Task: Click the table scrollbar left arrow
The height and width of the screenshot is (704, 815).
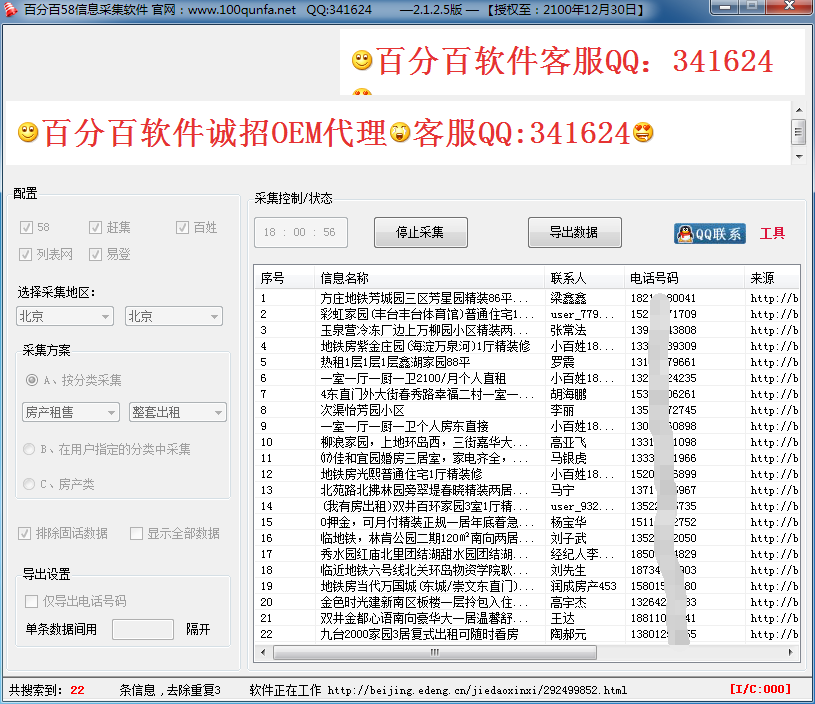Action: [x=263, y=652]
